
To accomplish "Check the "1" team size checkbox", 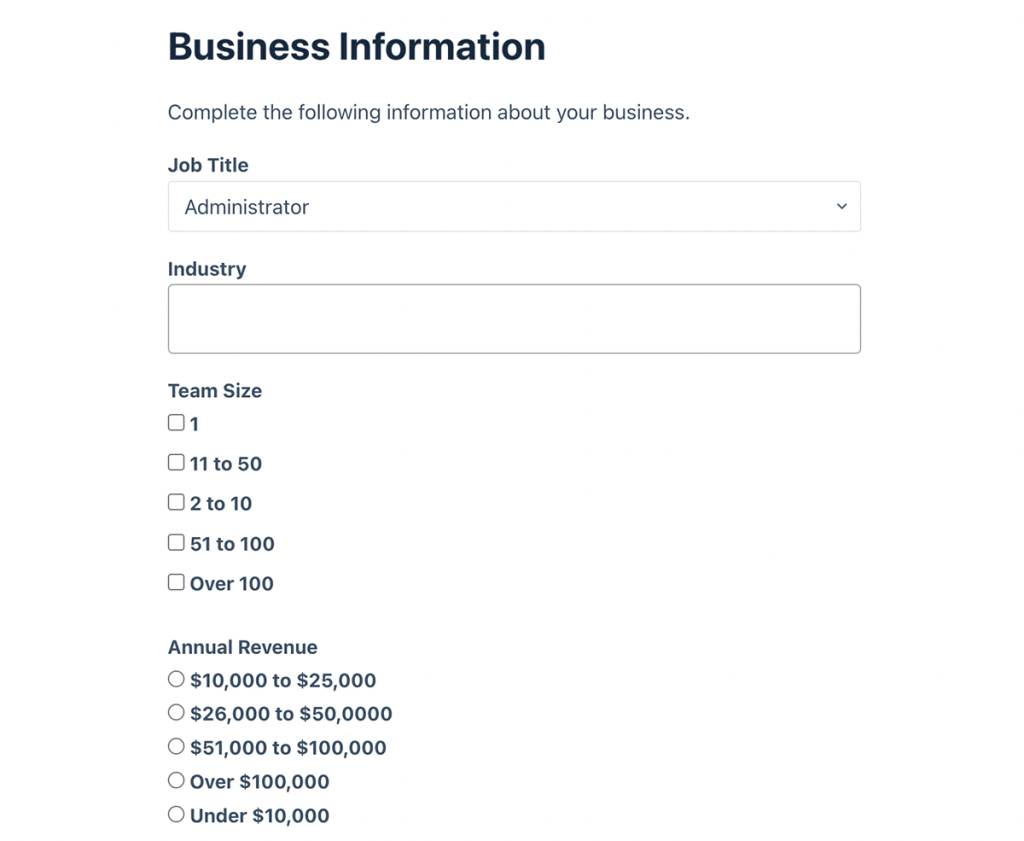I will (x=175, y=422).
